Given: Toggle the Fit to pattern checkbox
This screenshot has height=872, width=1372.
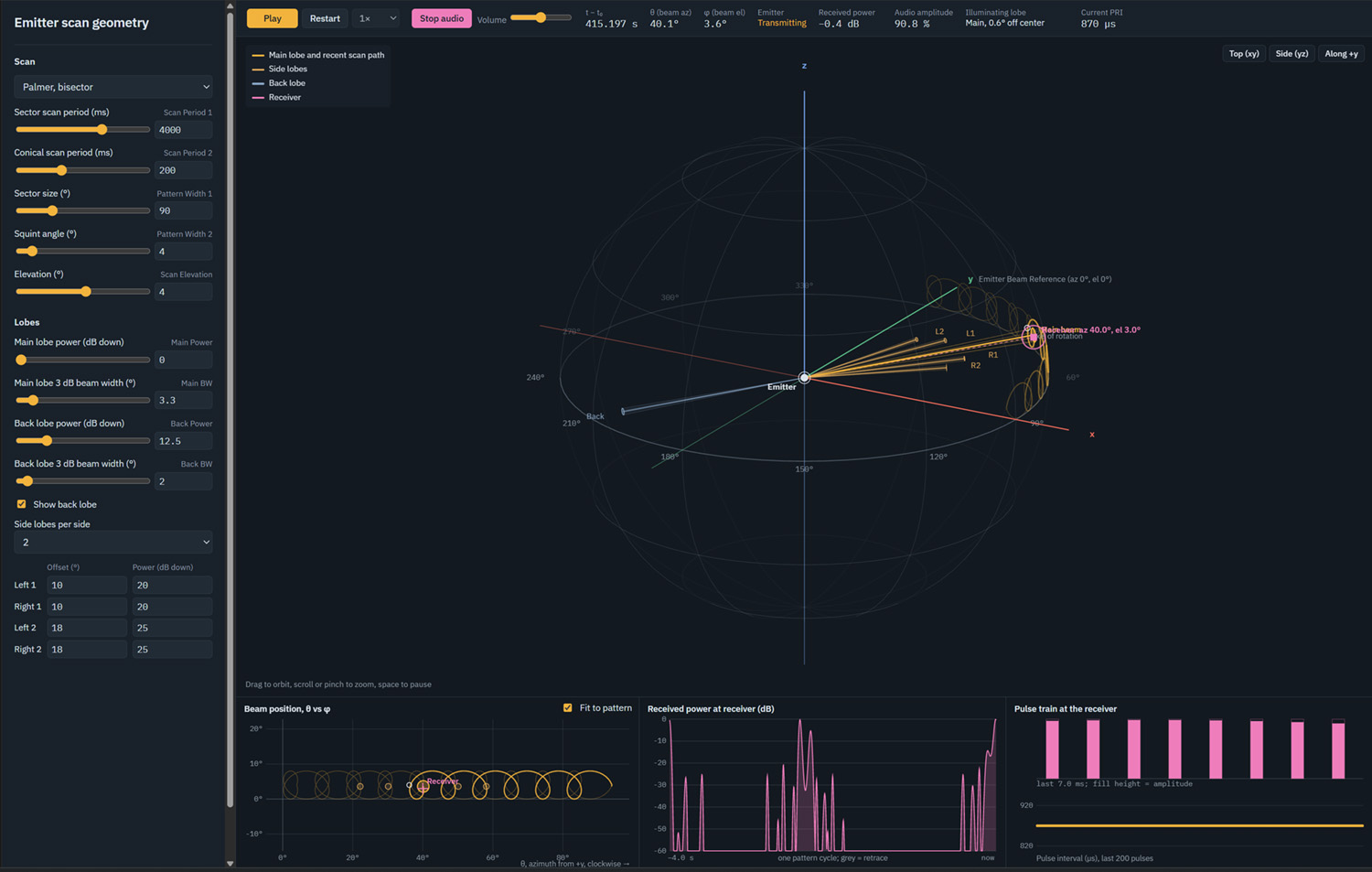Looking at the screenshot, I should pyautogui.click(x=568, y=708).
